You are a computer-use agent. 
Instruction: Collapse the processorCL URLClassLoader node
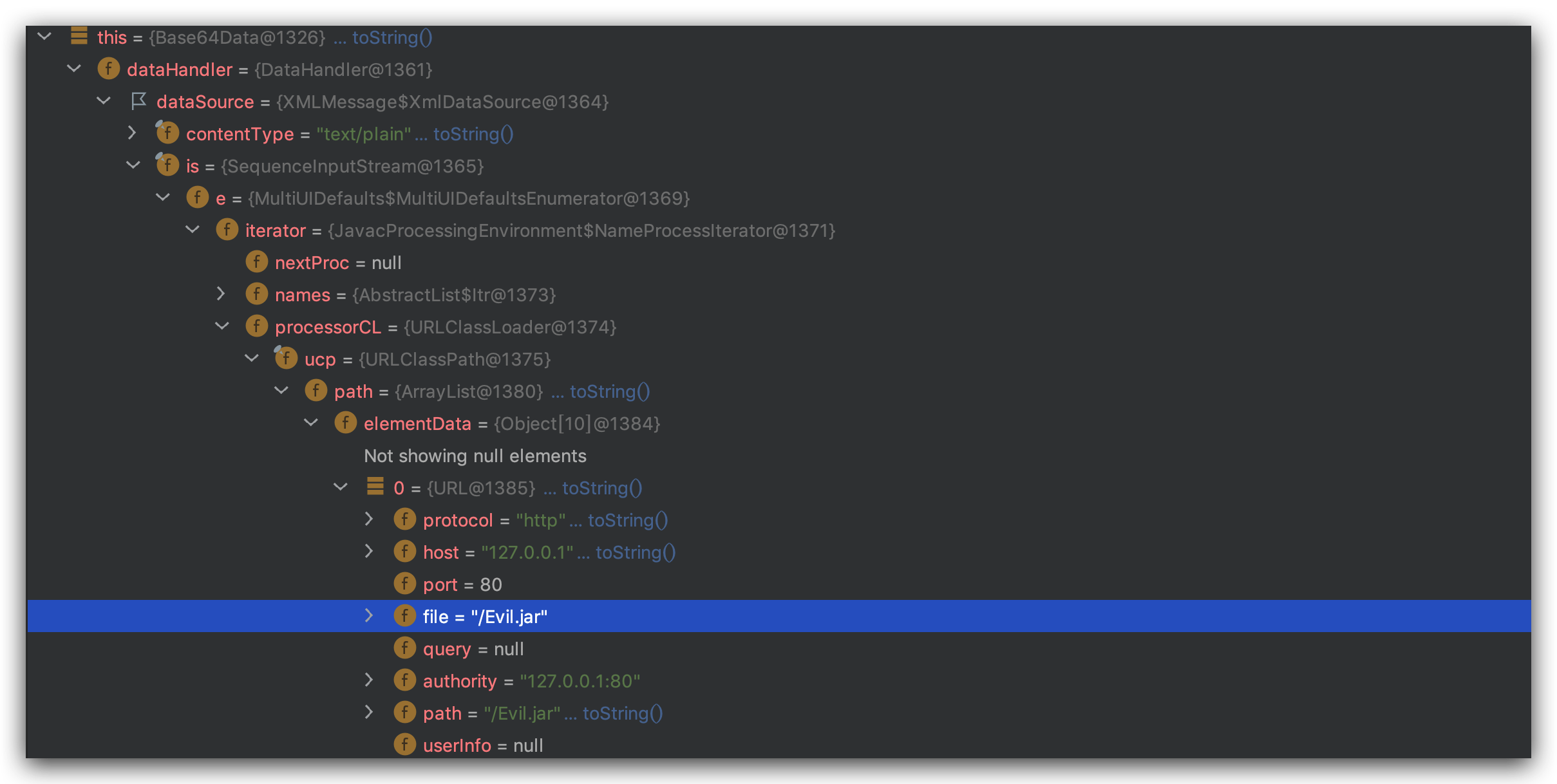click(222, 326)
